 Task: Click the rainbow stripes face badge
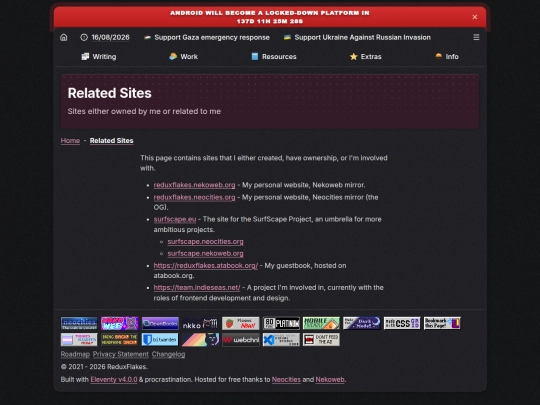(x=200, y=340)
